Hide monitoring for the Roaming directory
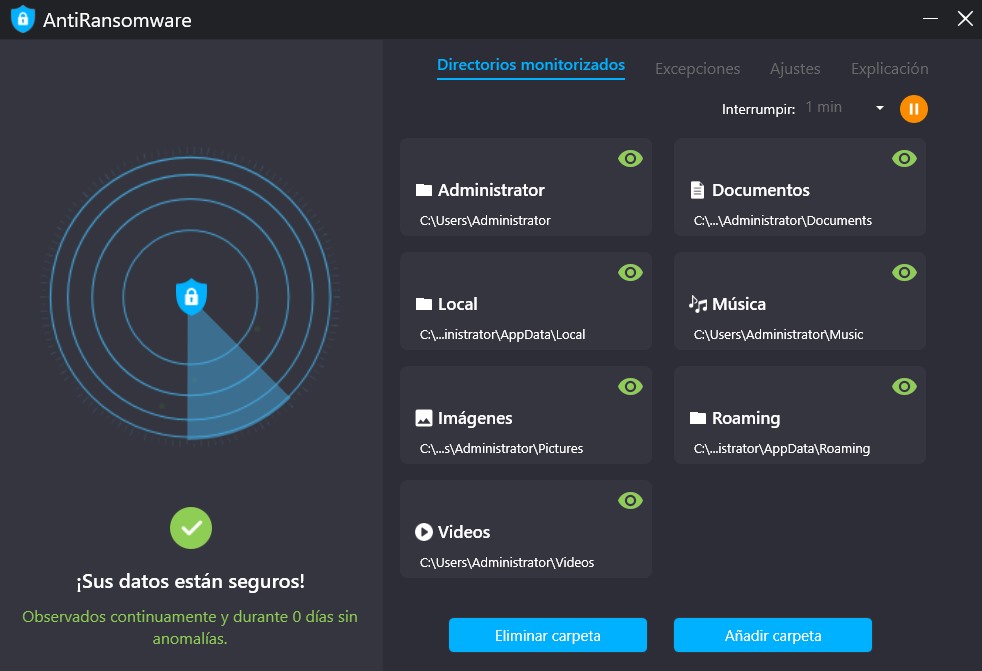 [x=904, y=386]
